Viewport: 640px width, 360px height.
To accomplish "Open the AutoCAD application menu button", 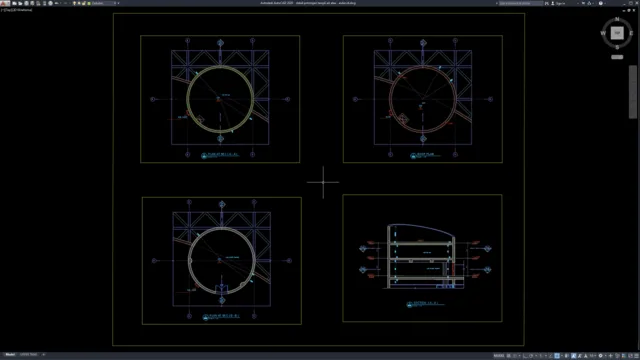I will pos(5,3).
